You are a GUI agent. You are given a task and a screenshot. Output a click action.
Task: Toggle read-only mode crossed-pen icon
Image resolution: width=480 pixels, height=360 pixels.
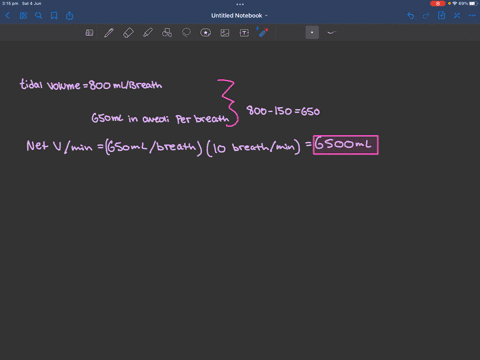pos(457,16)
